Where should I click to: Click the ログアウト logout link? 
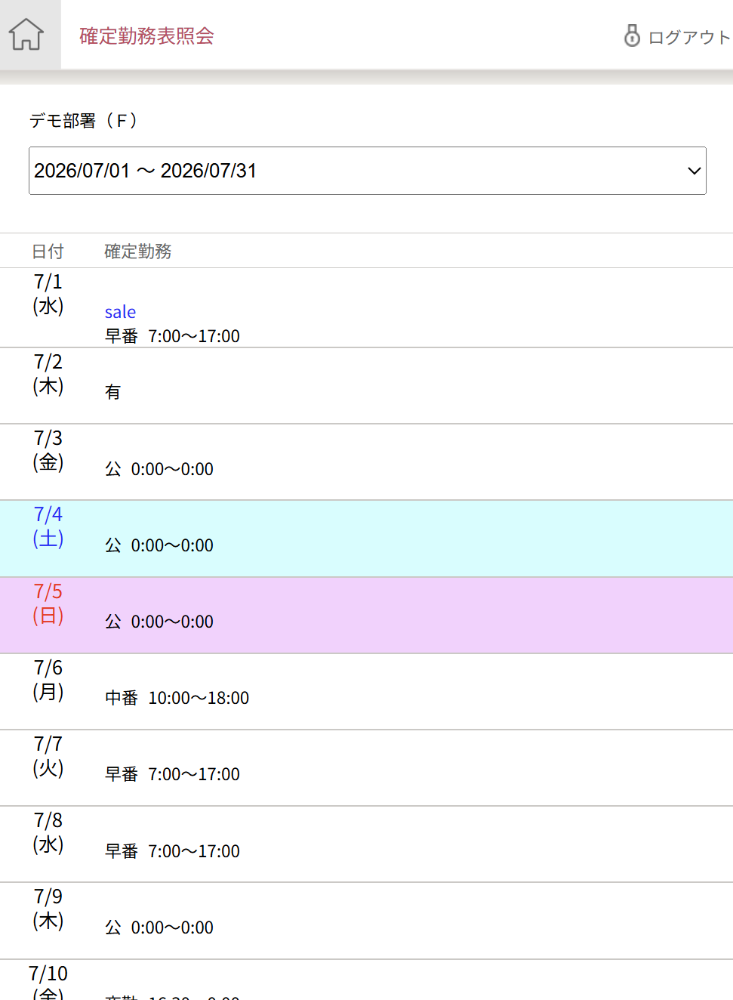coord(689,37)
